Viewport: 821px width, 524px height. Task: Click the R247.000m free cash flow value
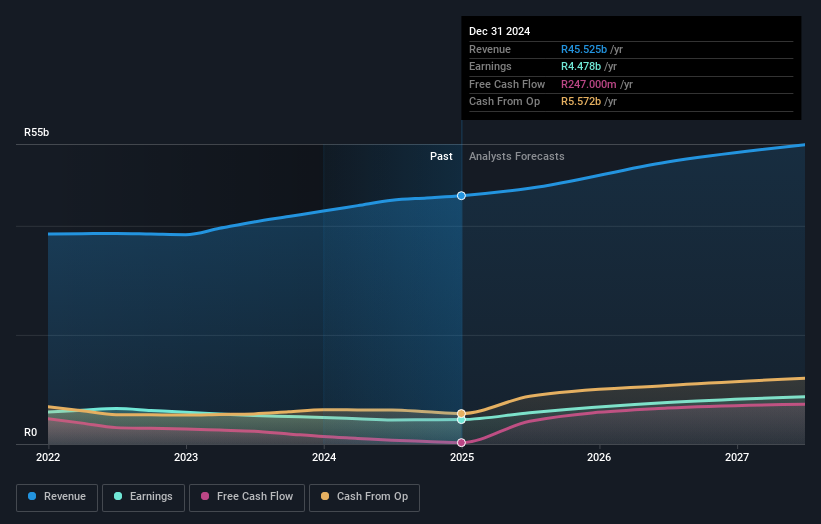(x=589, y=84)
